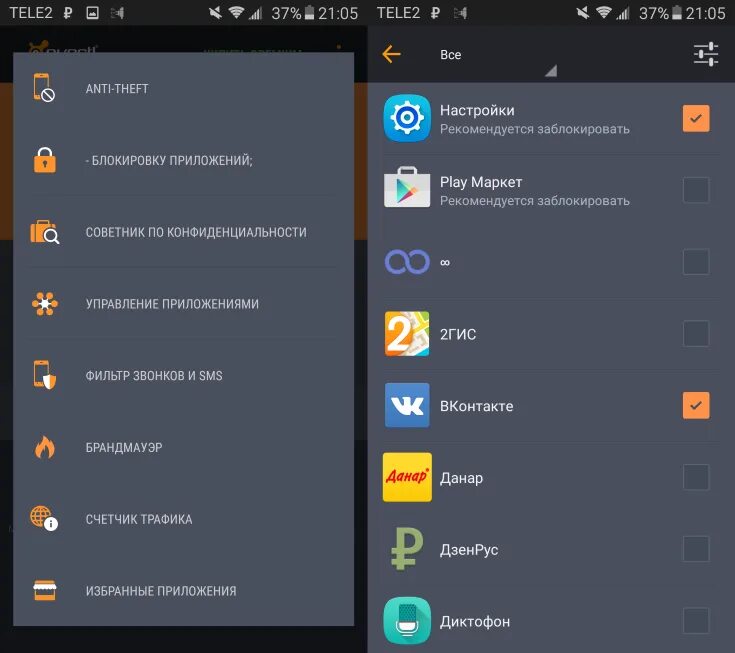Image resolution: width=735 pixels, height=653 pixels.
Task: Tap the 21:05 clock in right status bar
Action: [x=705, y=13]
